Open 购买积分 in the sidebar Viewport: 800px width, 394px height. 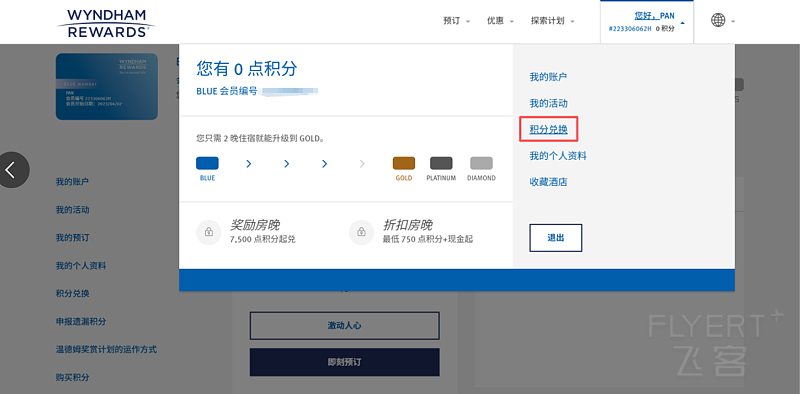72,378
